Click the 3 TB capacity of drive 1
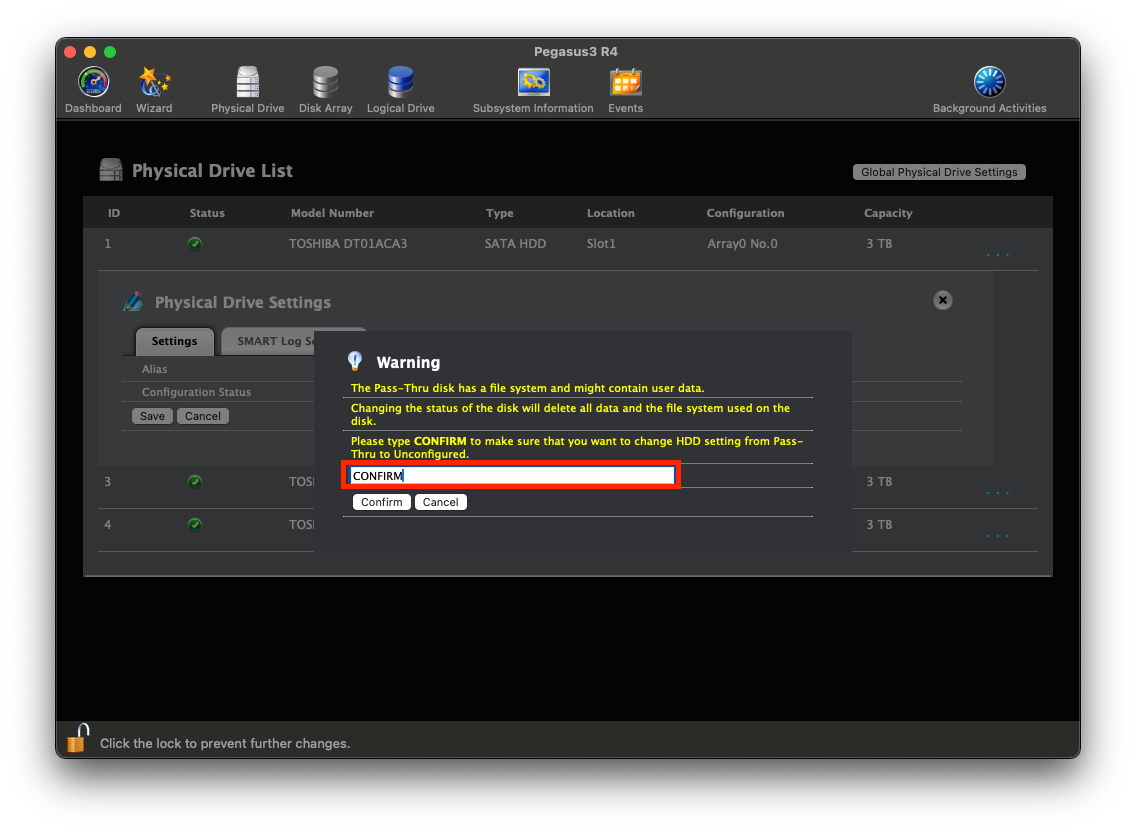Viewport: 1136px width, 832px height. pyautogui.click(x=880, y=244)
